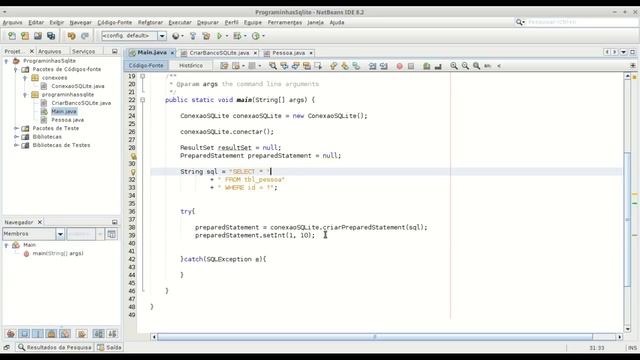Click the editor horizontal scrollbar
Screen dimensions: 640x360
[375, 337]
